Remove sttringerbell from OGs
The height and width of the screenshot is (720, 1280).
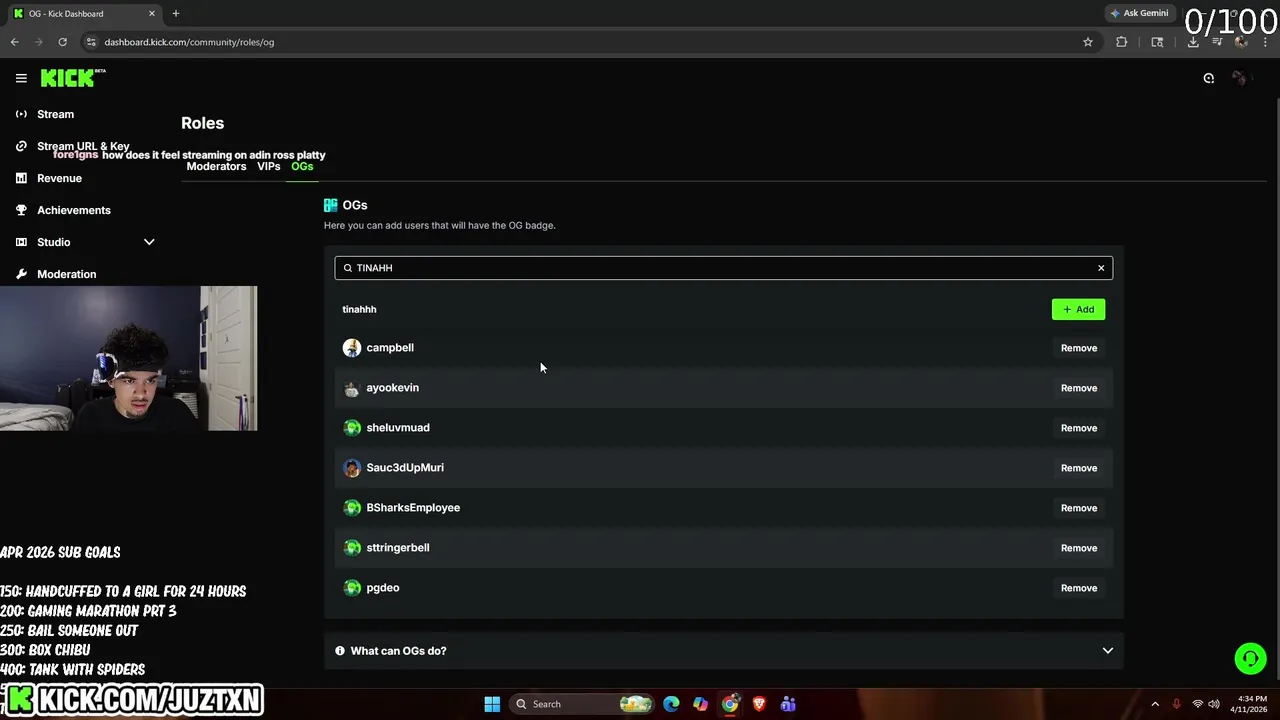pyautogui.click(x=1079, y=548)
